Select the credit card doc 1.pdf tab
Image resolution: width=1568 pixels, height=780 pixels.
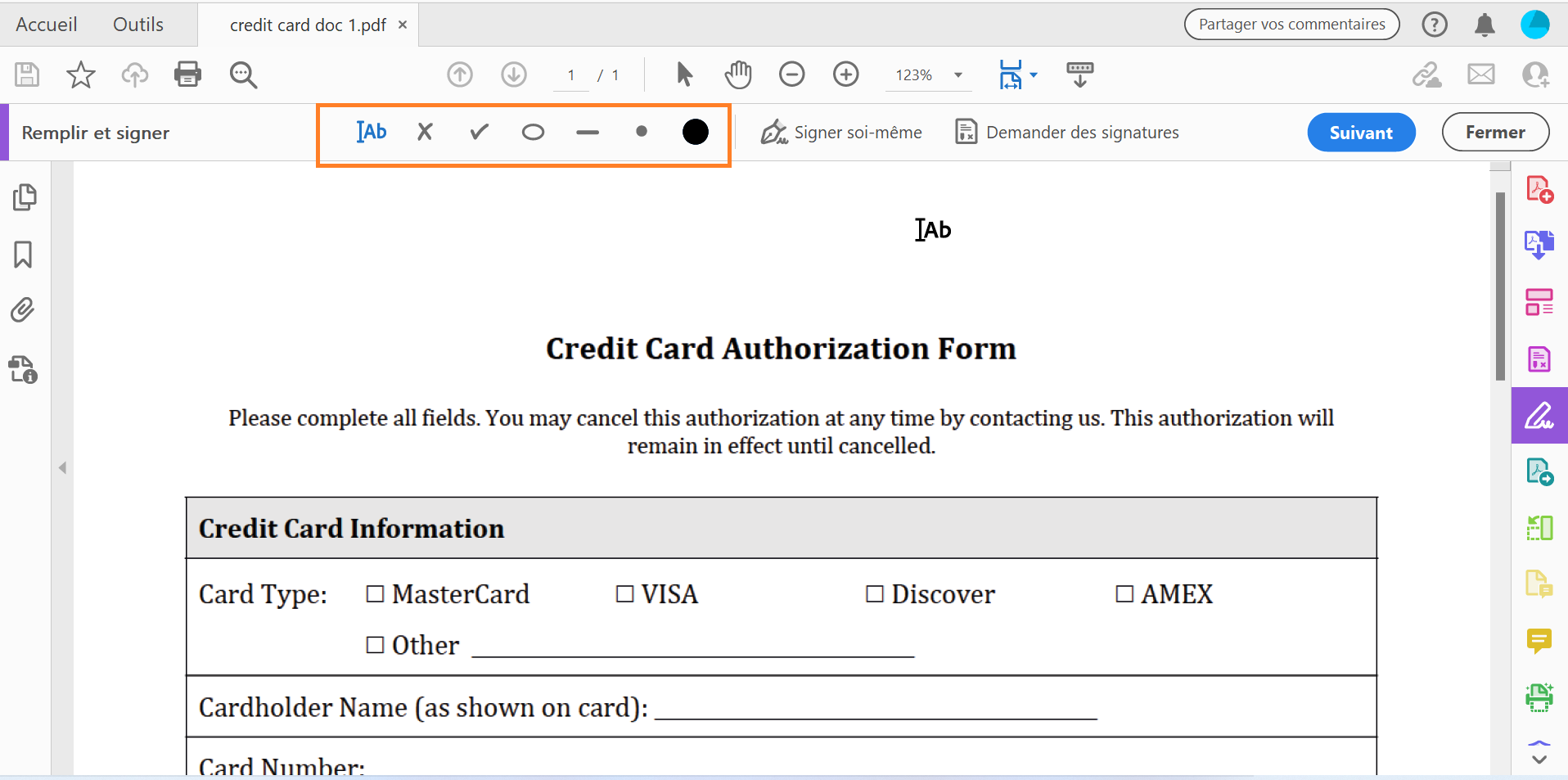pos(308,25)
